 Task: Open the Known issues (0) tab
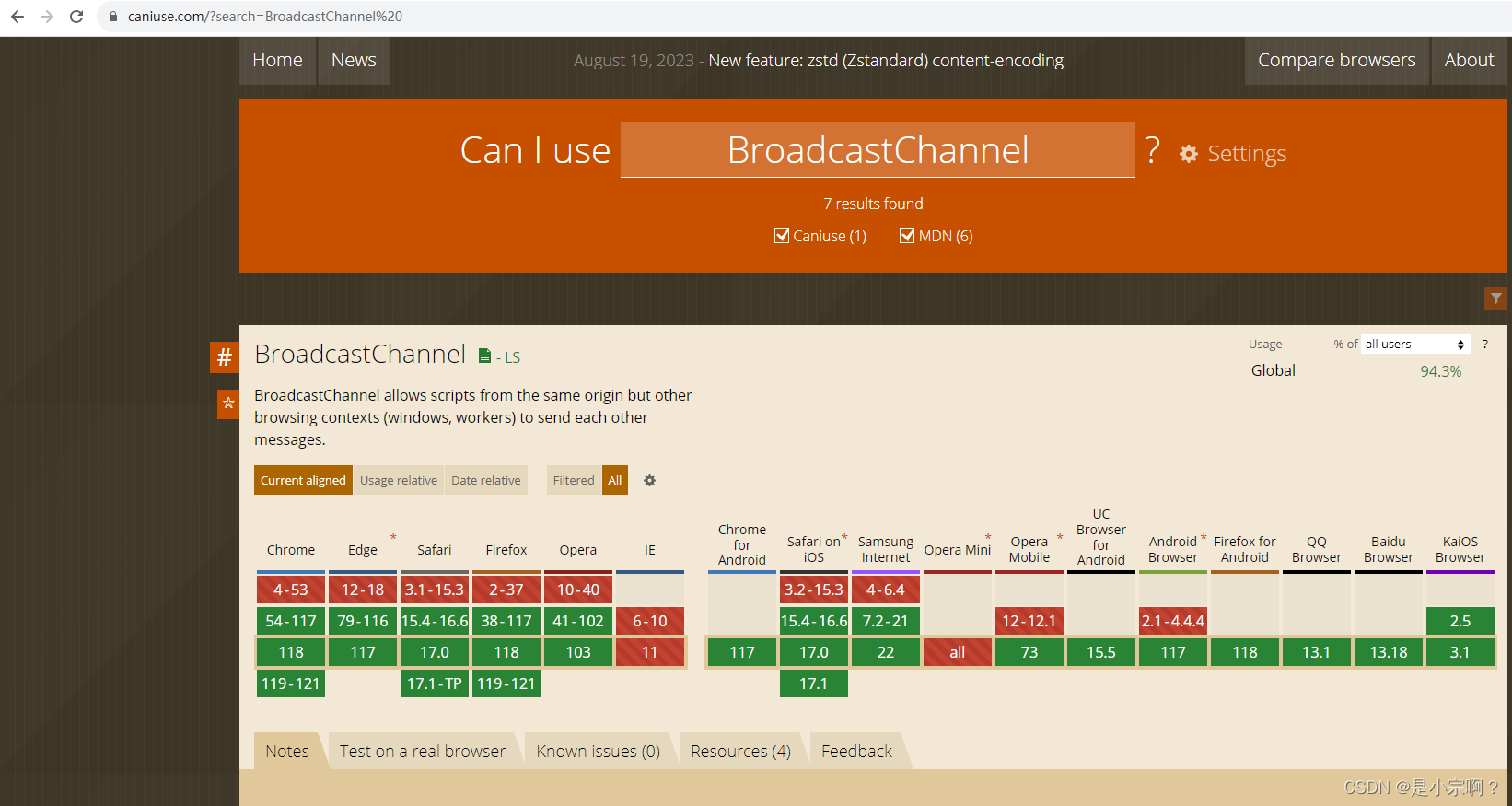click(x=599, y=751)
